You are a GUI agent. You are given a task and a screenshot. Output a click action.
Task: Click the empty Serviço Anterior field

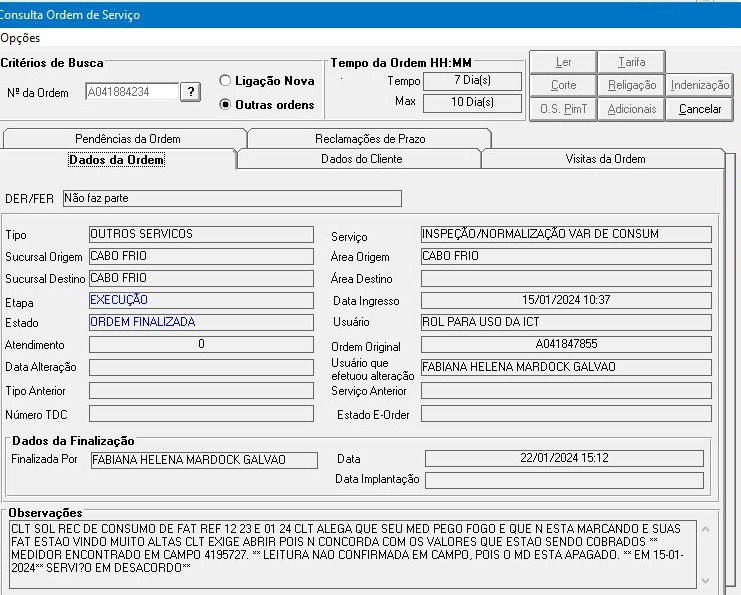click(566, 391)
